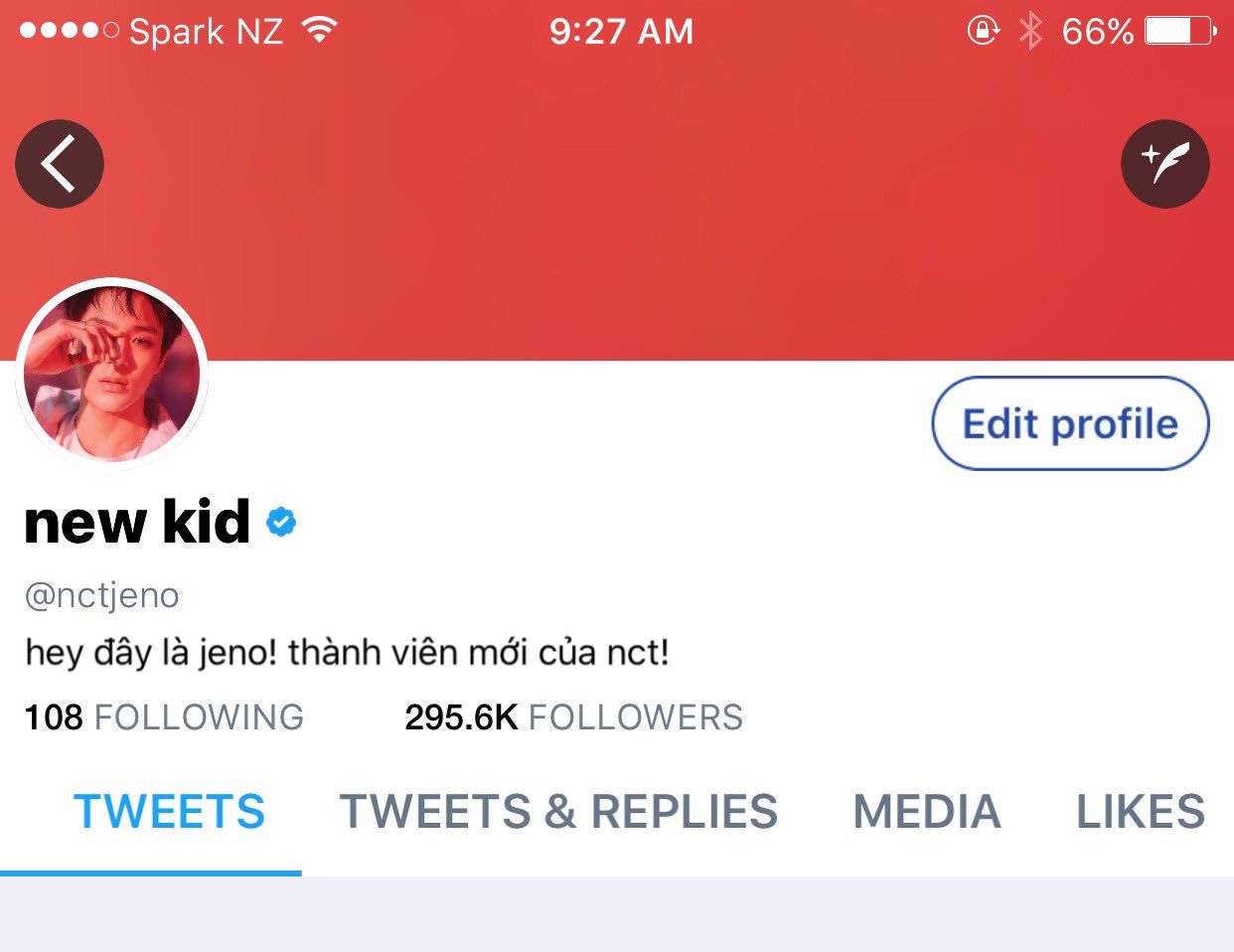The image size is (1234, 952).
Task: Open the 108 Following list
Action: pyautogui.click(x=164, y=716)
